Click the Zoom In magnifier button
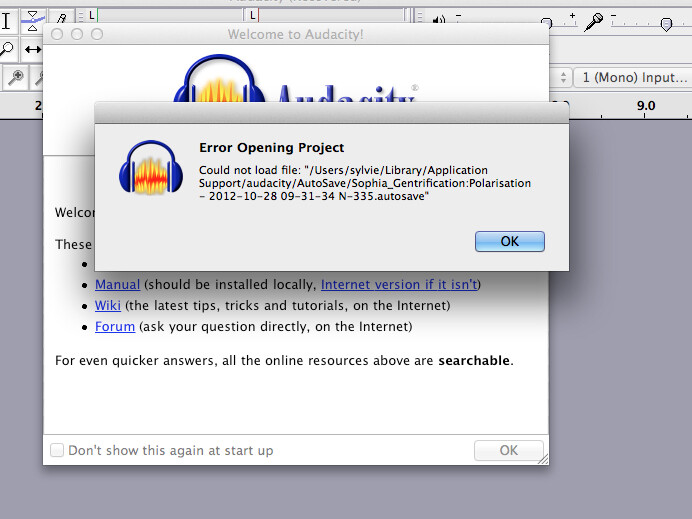Image resolution: width=692 pixels, height=519 pixels. 15,78
